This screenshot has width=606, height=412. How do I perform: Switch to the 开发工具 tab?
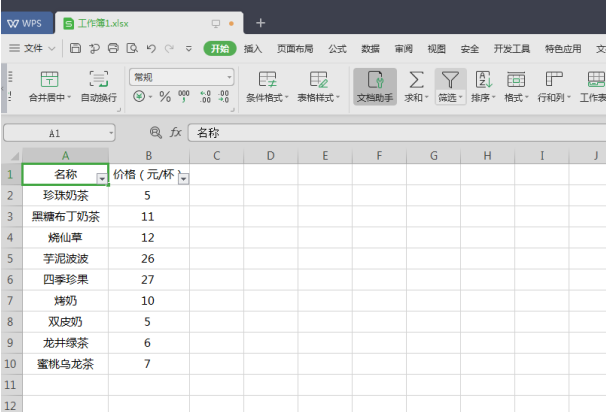[x=512, y=49]
